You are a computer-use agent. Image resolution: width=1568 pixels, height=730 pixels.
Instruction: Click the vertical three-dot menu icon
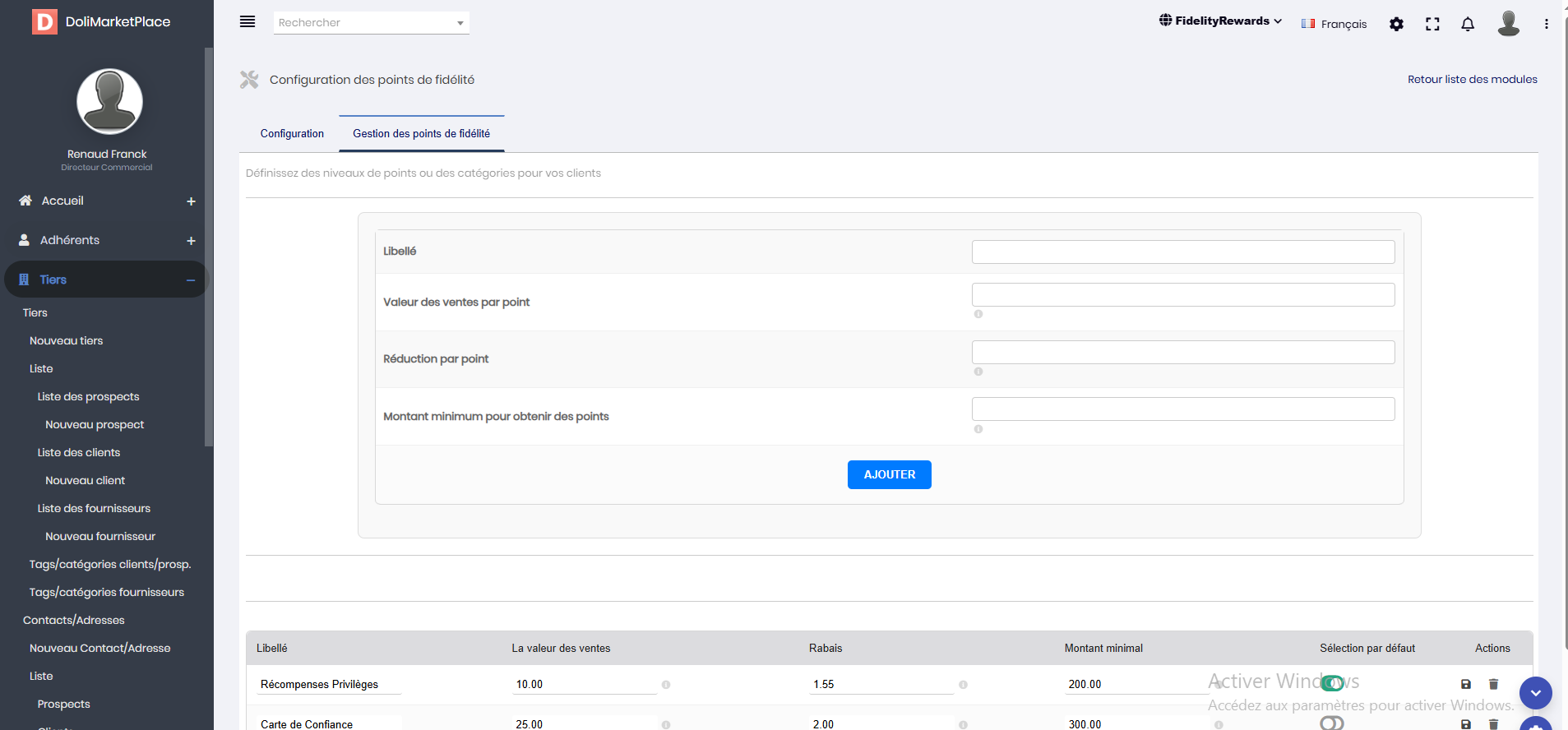coord(1546,24)
